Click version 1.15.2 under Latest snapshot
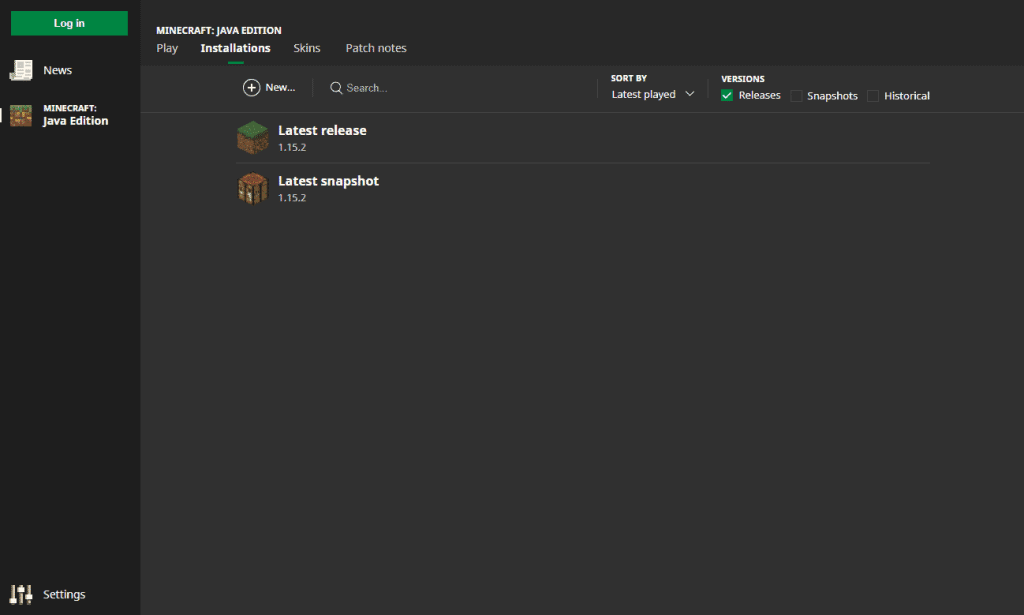 click(292, 198)
